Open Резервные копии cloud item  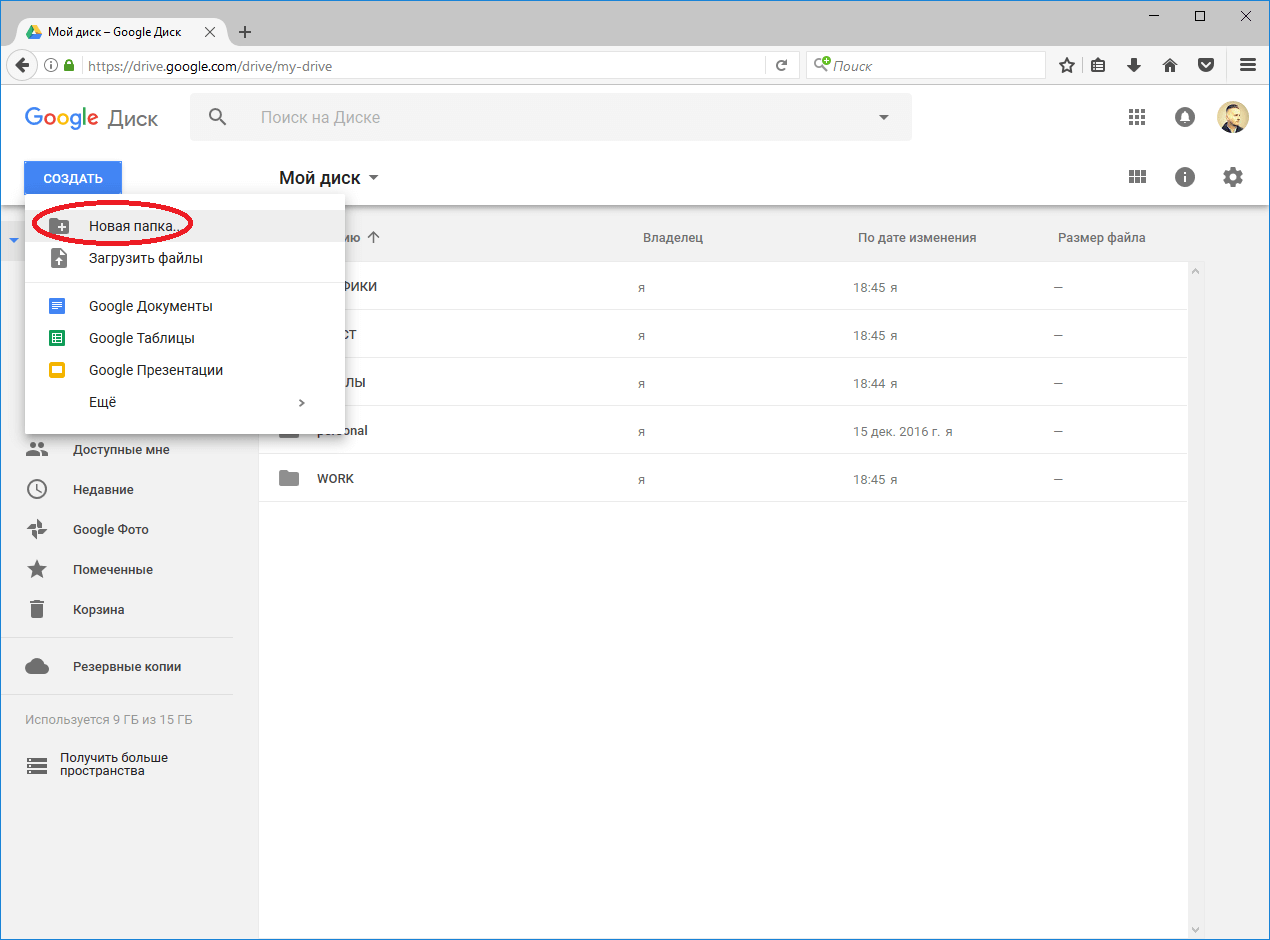(x=126, y=667)
